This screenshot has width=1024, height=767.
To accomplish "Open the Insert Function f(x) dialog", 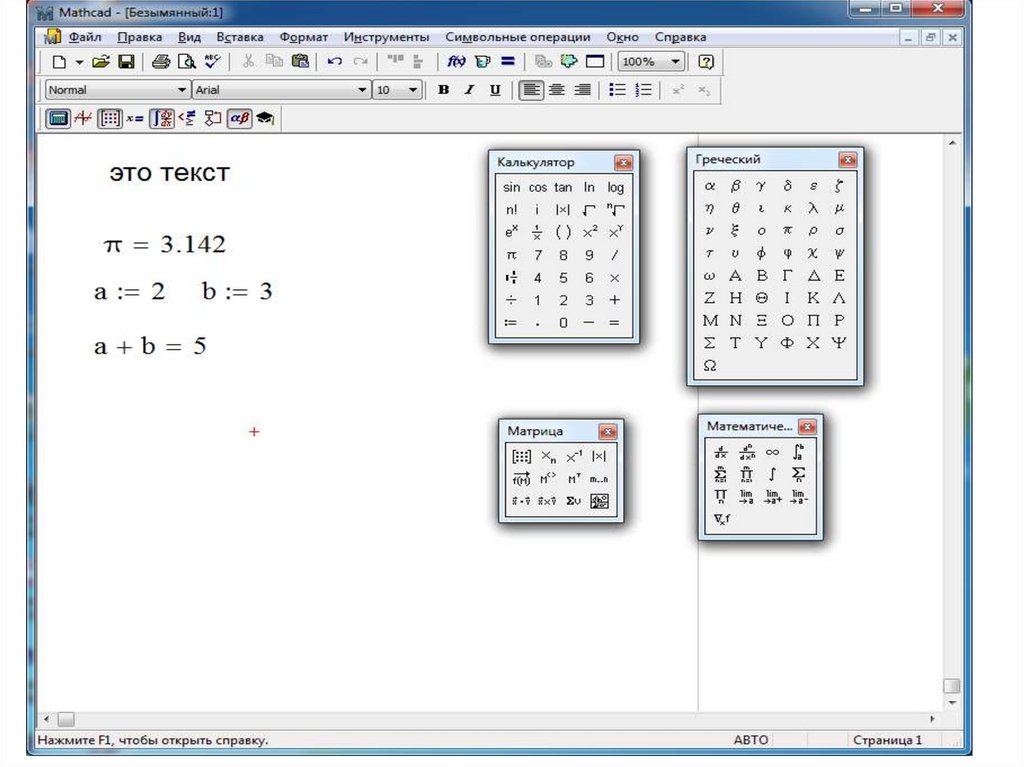I will [x=456, y=62].
